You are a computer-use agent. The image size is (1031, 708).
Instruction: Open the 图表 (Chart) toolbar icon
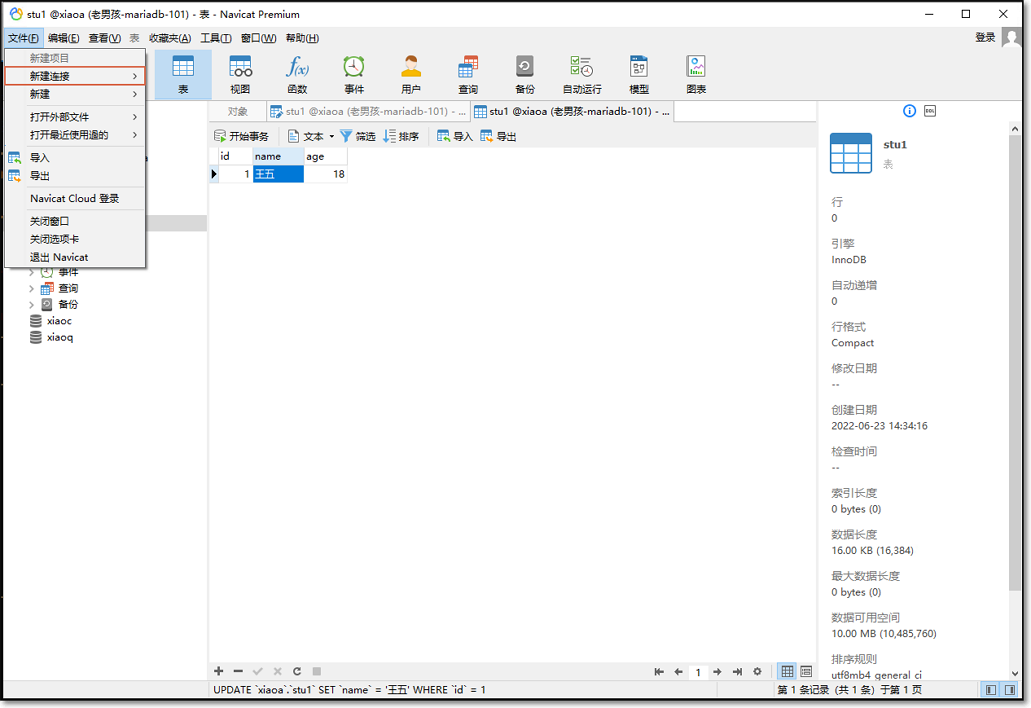(696, 75)
